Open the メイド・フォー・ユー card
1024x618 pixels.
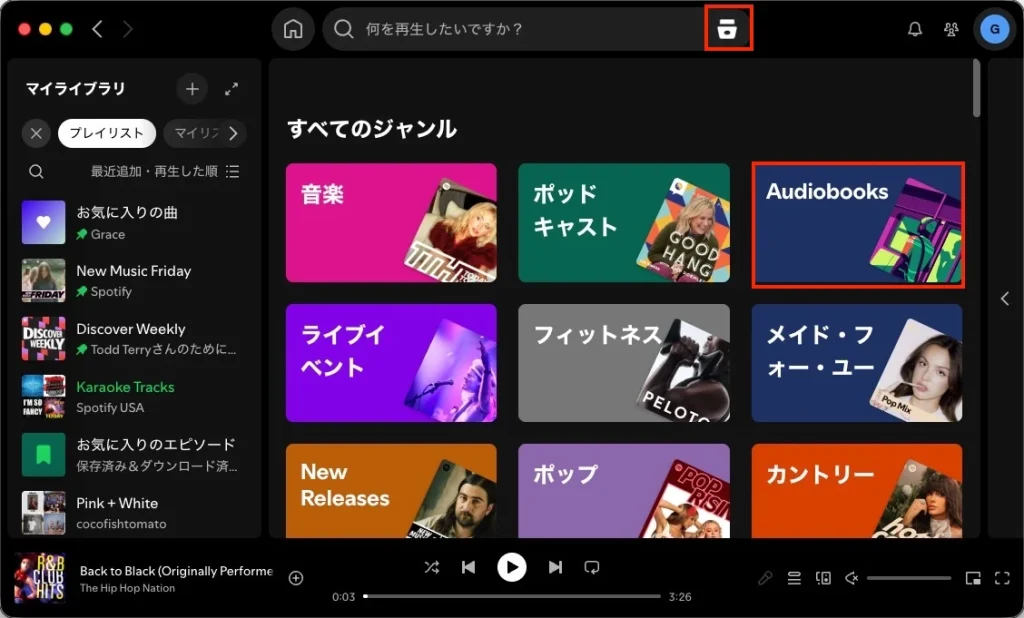[x=857, y=363]
